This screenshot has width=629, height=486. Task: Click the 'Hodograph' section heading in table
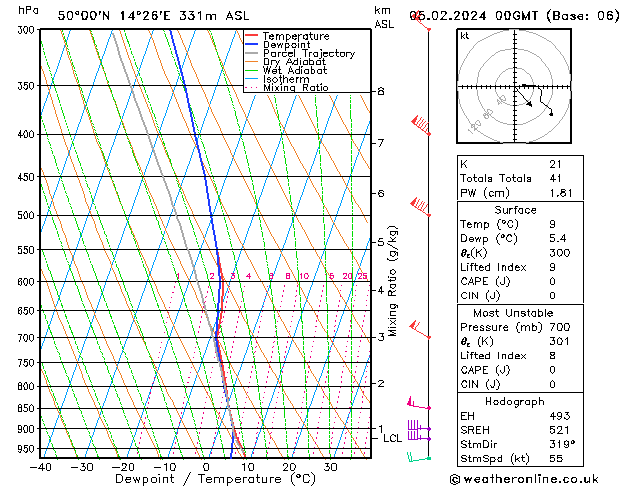point(513,401)
